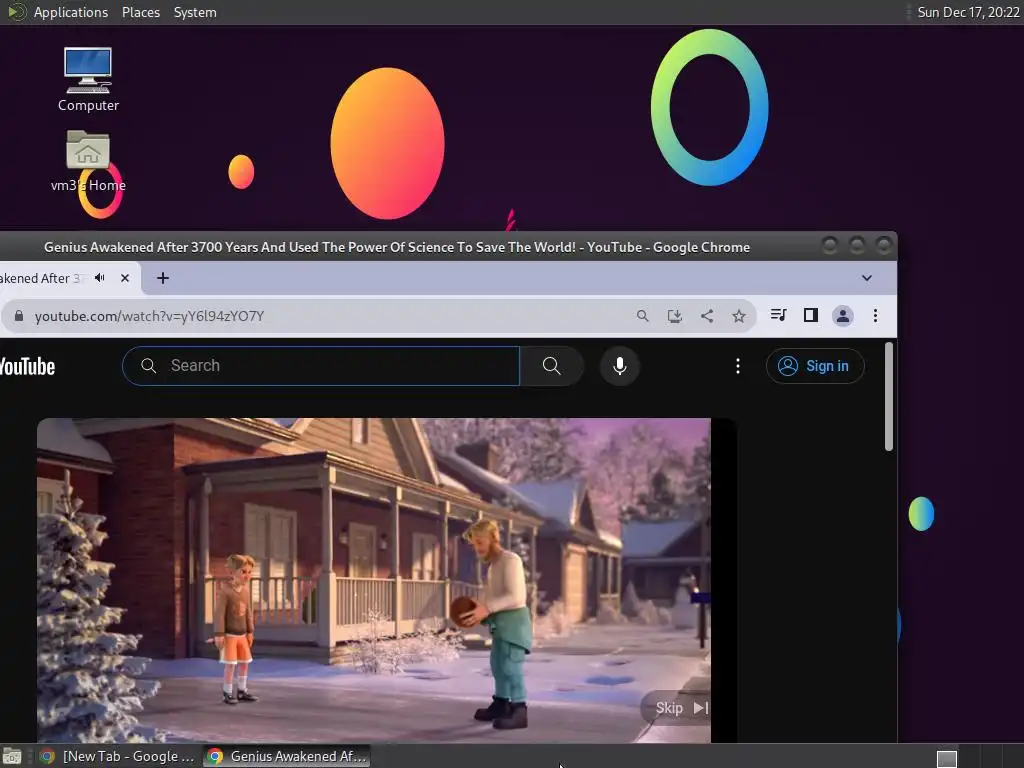Viewport: 1024px width, 768px height.
Task: Click the workspace switcher box
Action: click(x=946, y=758)
